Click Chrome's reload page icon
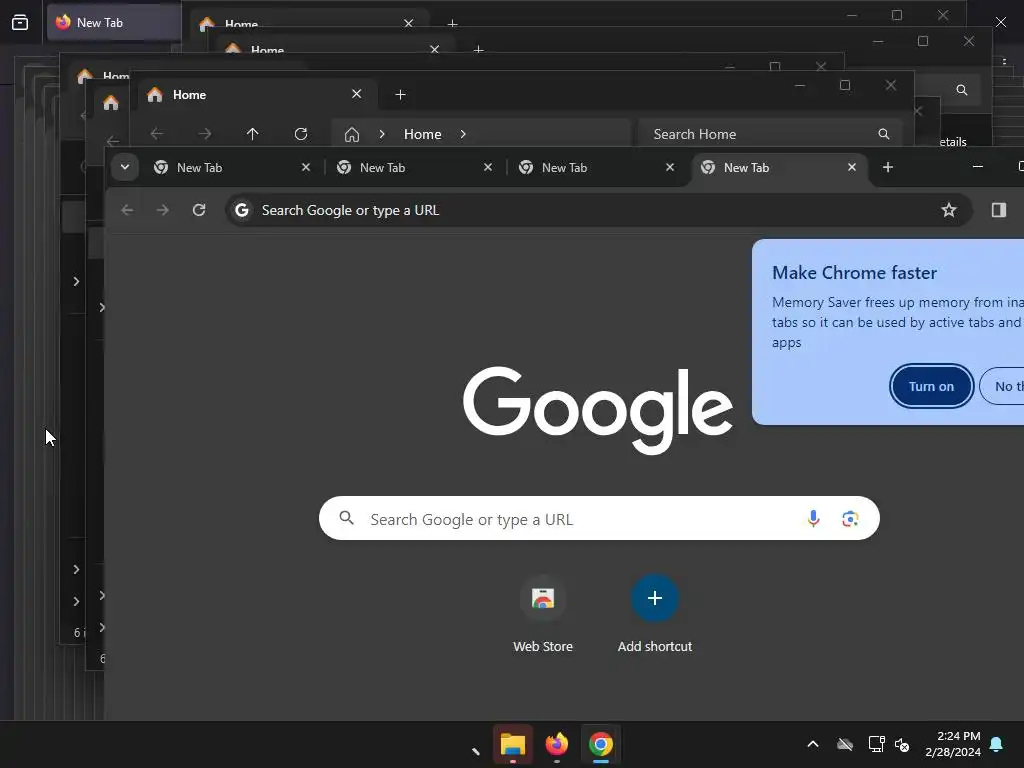 (x=199, y=210)
